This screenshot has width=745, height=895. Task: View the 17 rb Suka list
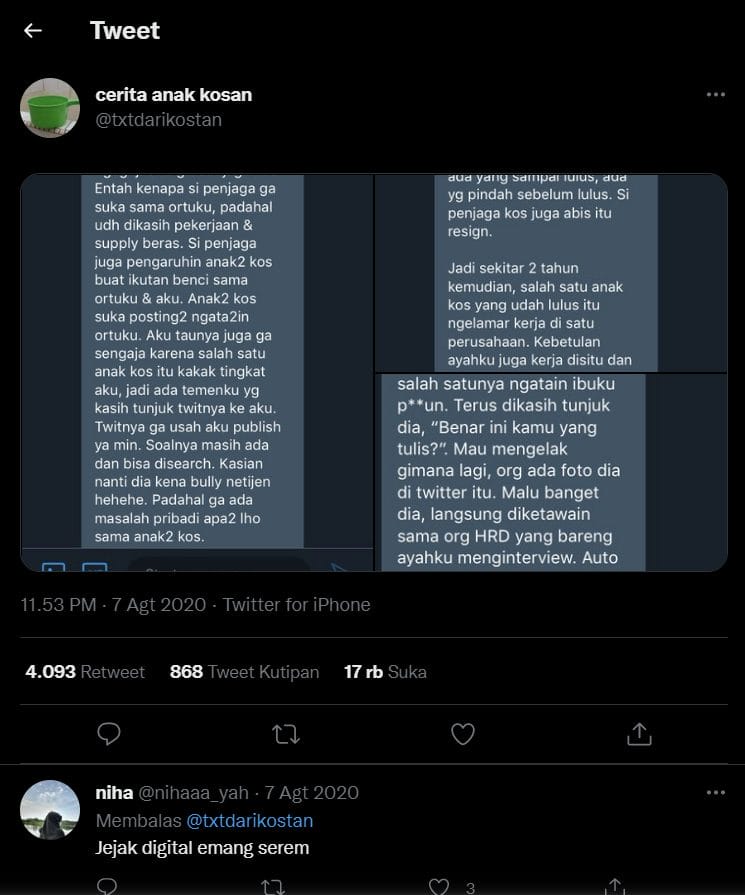coord(385,672)
